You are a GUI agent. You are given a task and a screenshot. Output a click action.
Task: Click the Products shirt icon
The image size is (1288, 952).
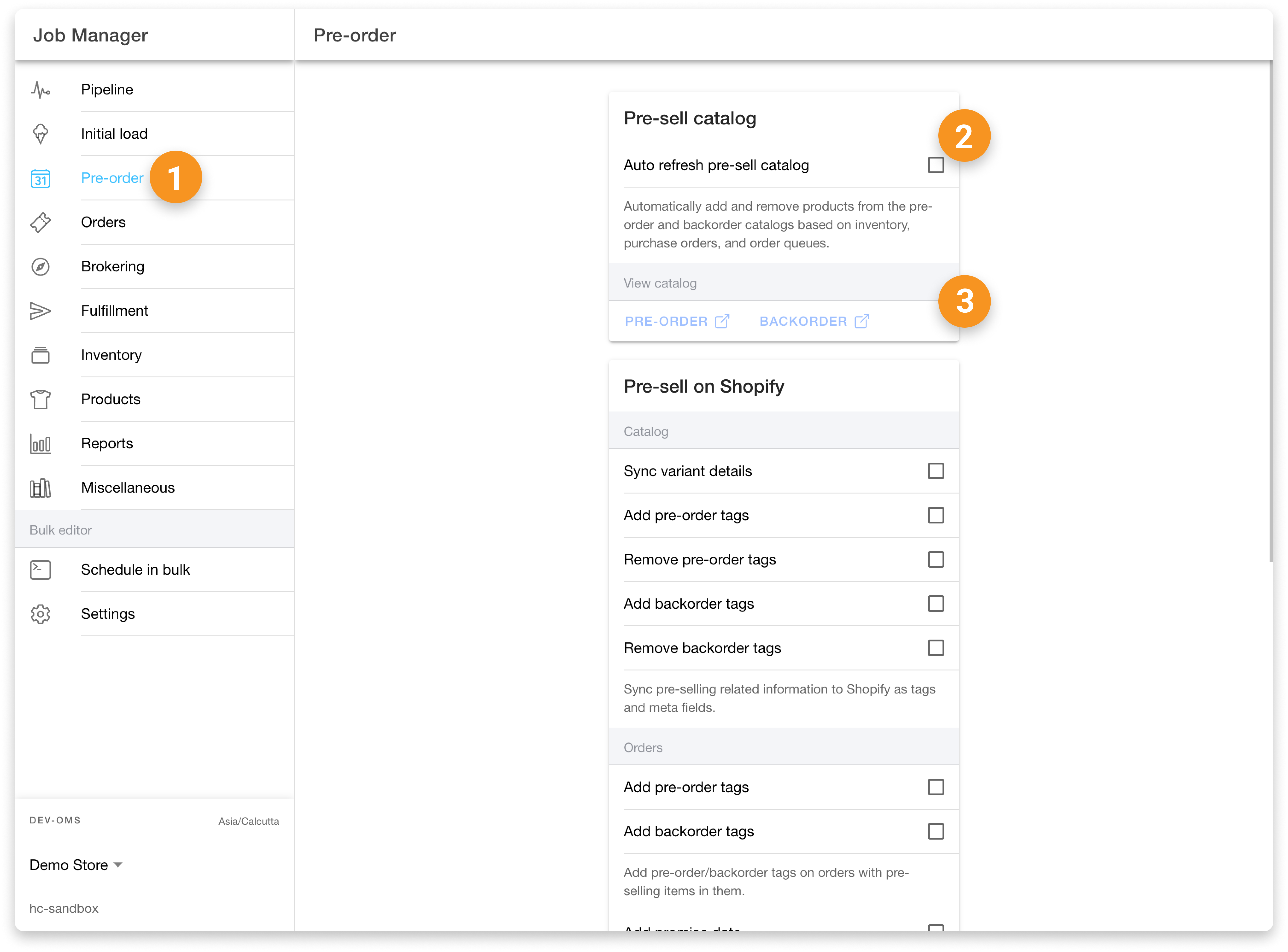(40, 399)
